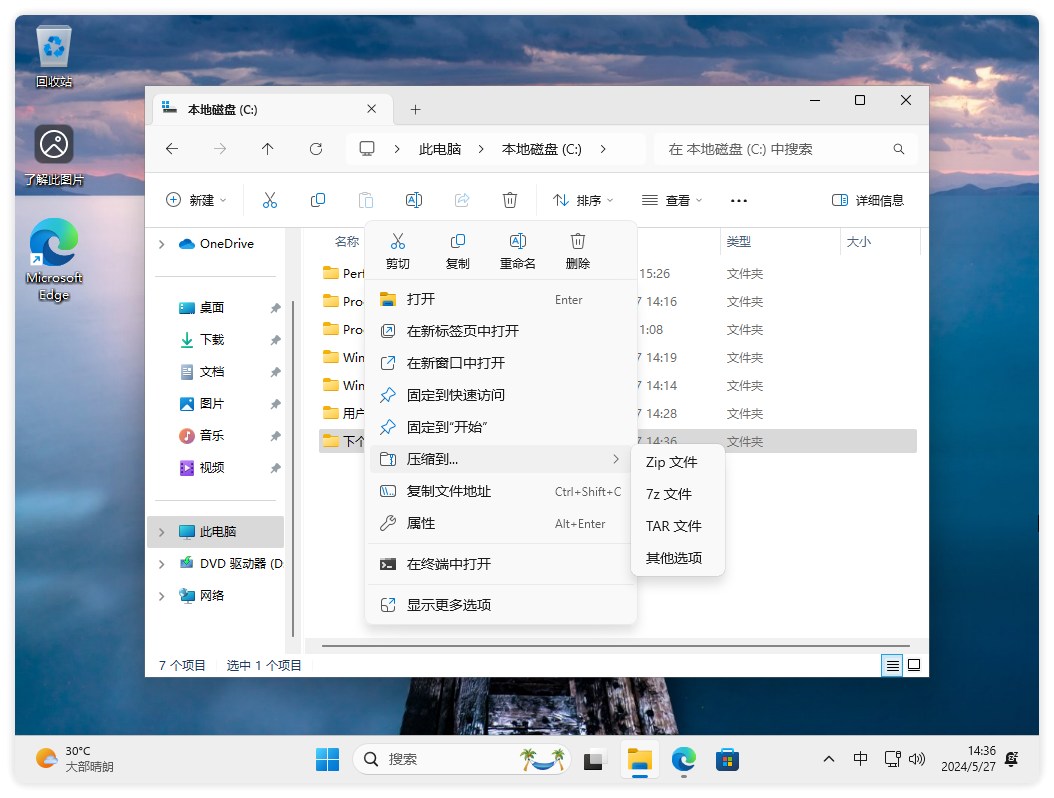The image size is (1054, 798).
Task: Open Microsoft Edge from the taskbar
Action: pyautogui.click(x=683, y=760)
